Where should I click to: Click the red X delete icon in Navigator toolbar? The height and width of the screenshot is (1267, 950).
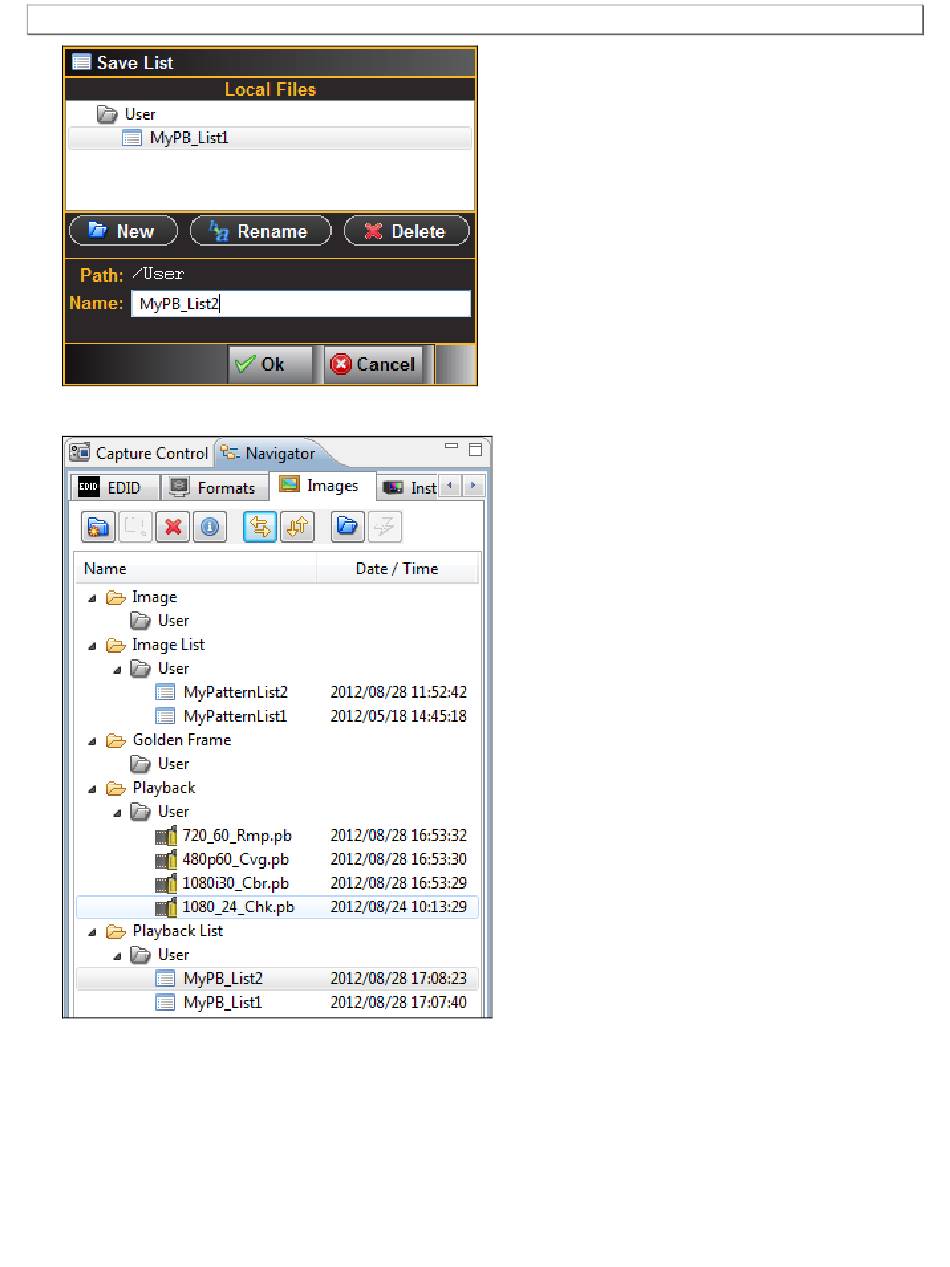[x=173, y=527]
